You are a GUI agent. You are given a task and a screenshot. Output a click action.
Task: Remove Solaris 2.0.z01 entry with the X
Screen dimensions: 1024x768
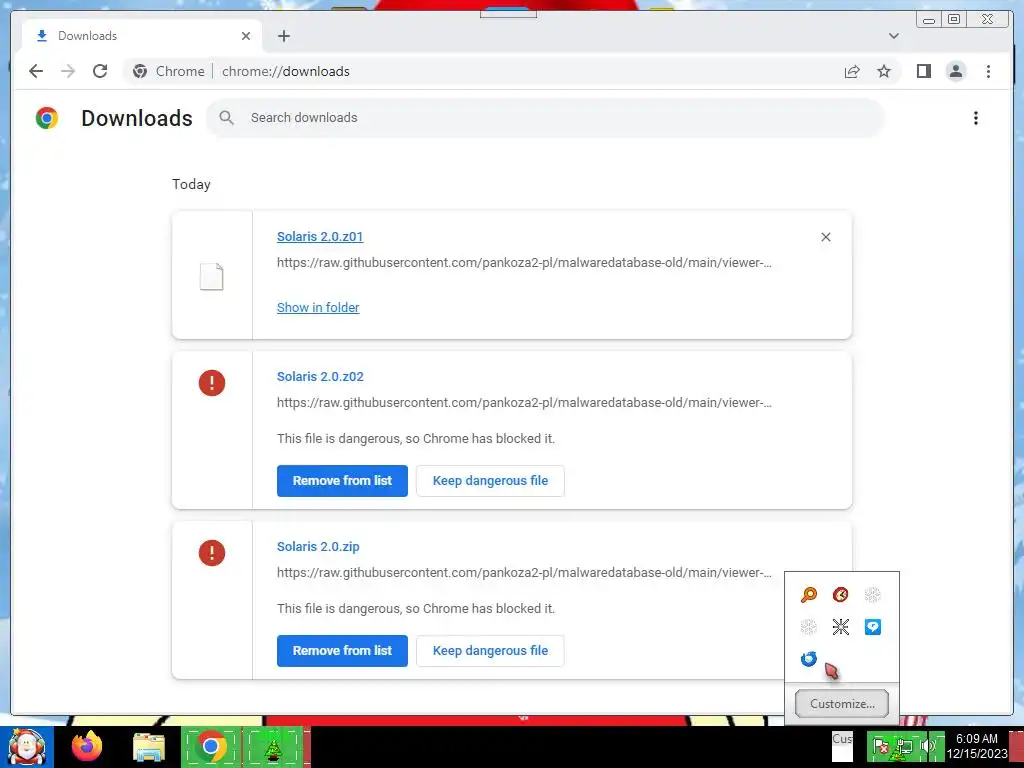825,237
